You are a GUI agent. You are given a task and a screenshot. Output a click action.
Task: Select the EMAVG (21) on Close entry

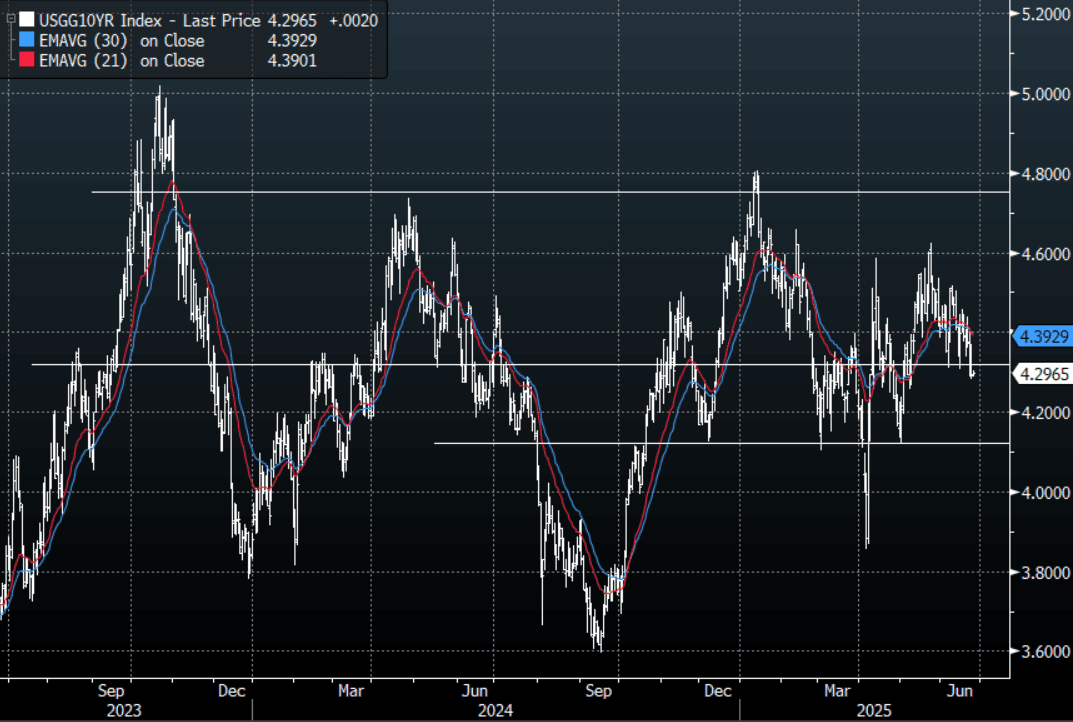pos(121,61)
